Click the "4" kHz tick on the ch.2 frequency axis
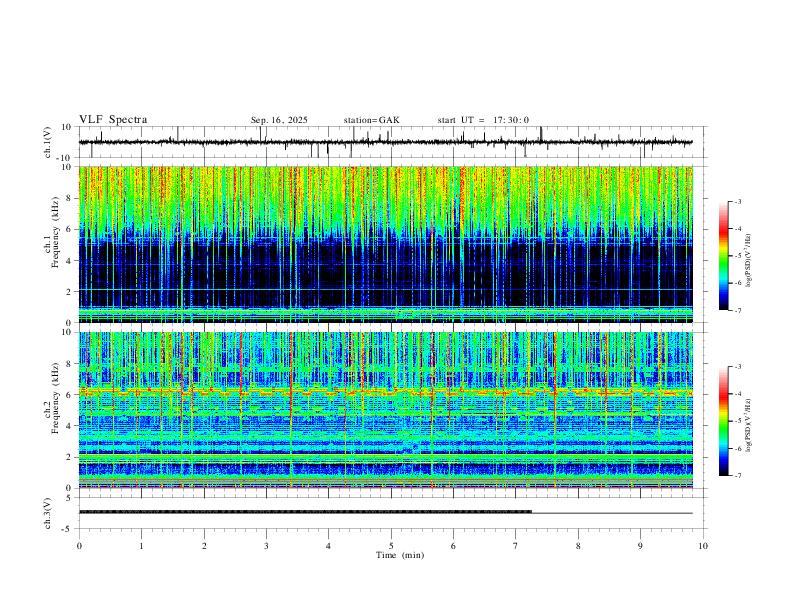 (70, 426)
